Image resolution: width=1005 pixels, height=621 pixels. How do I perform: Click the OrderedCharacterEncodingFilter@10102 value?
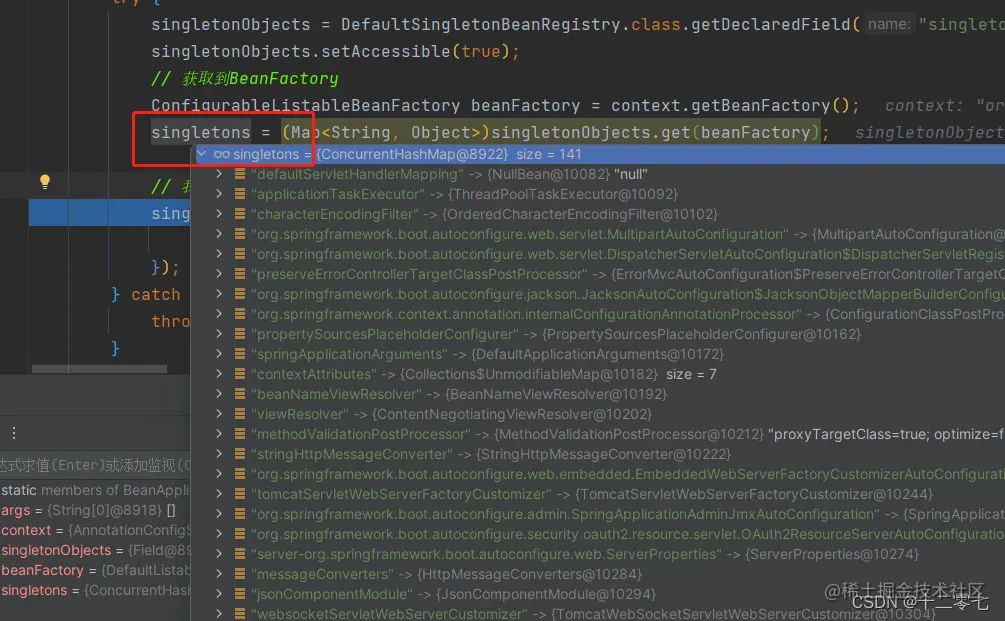coord(579,213)
